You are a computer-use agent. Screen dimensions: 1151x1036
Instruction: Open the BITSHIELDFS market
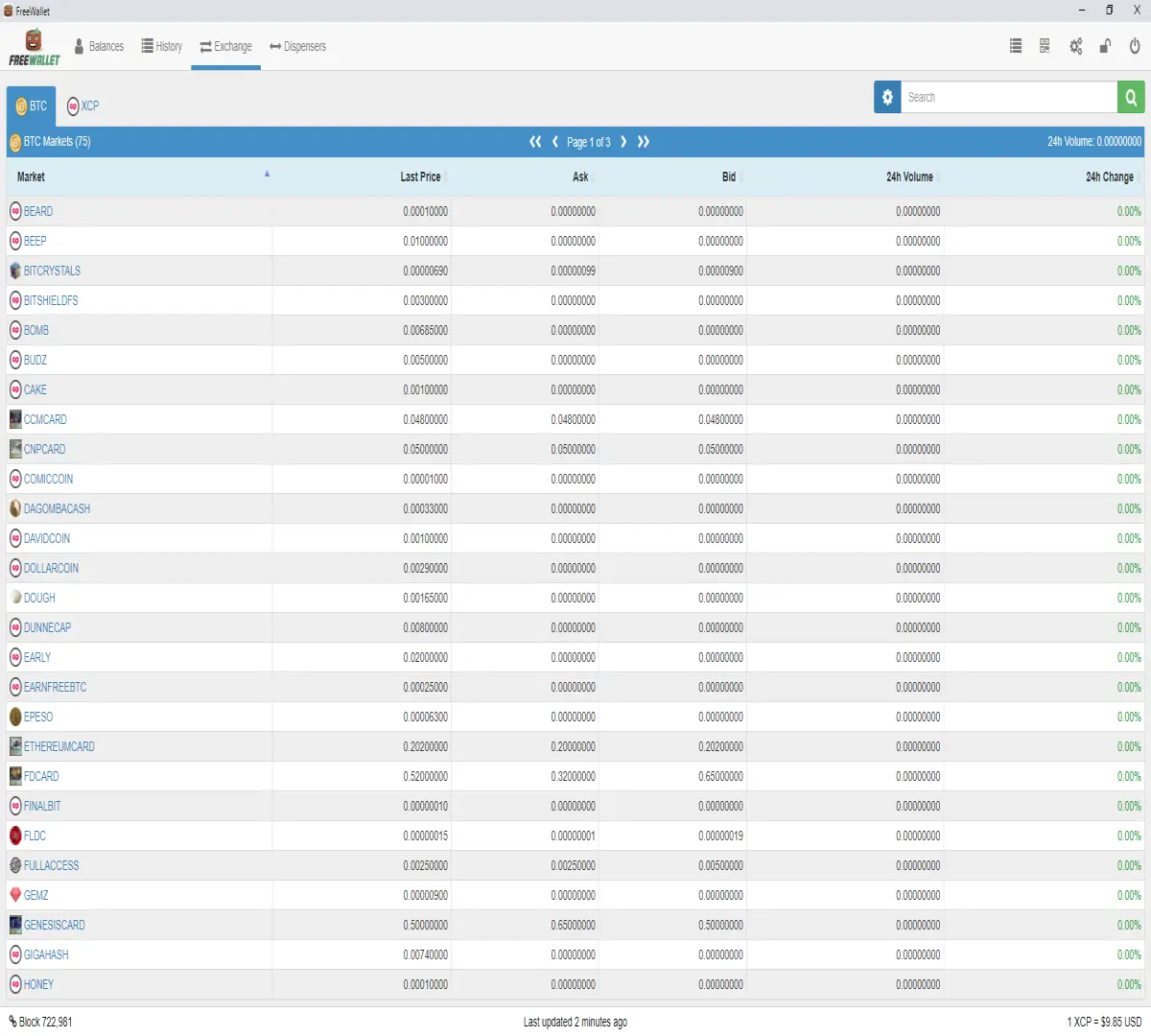pyautogui.click(x=51, y=300)
